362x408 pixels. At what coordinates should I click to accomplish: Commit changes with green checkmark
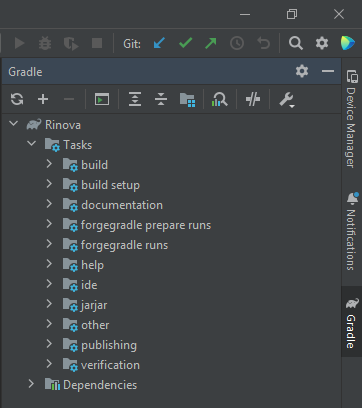(x=185, y=43)
